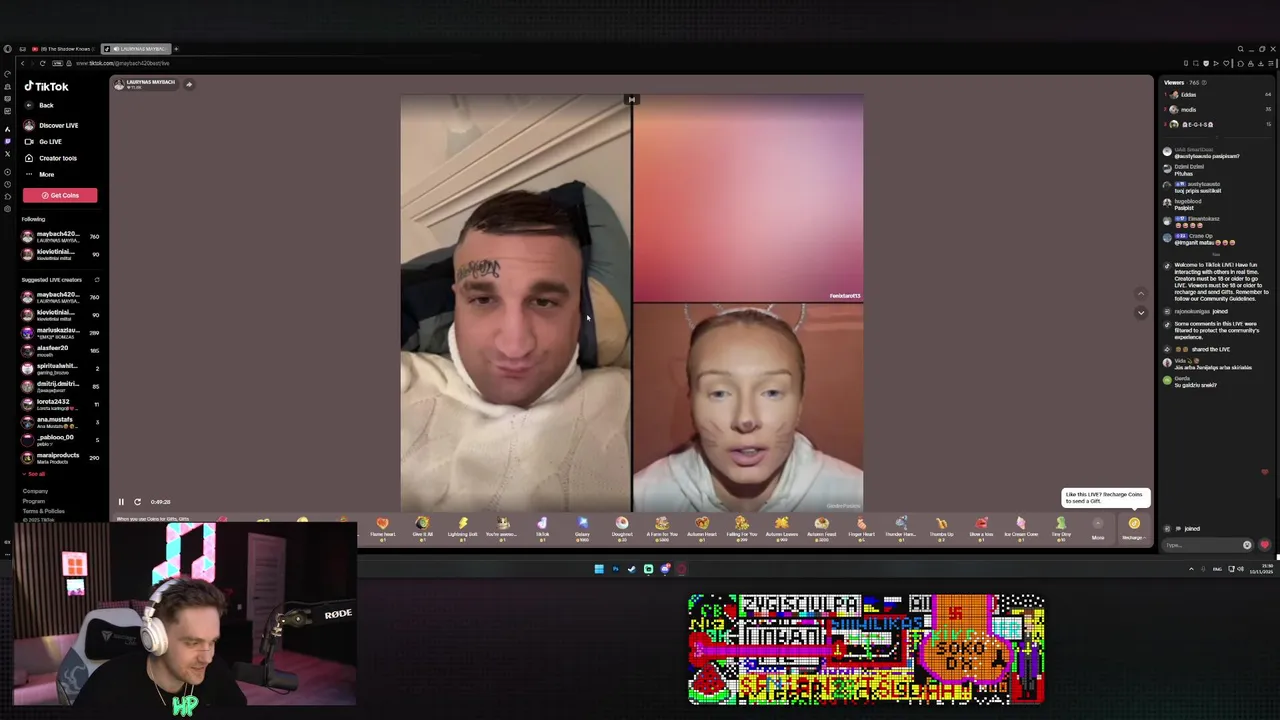This screenshot has width=1280, height=720.
Task: Switch to The Shadow Knows browser tab
Action: pos(62,49)
